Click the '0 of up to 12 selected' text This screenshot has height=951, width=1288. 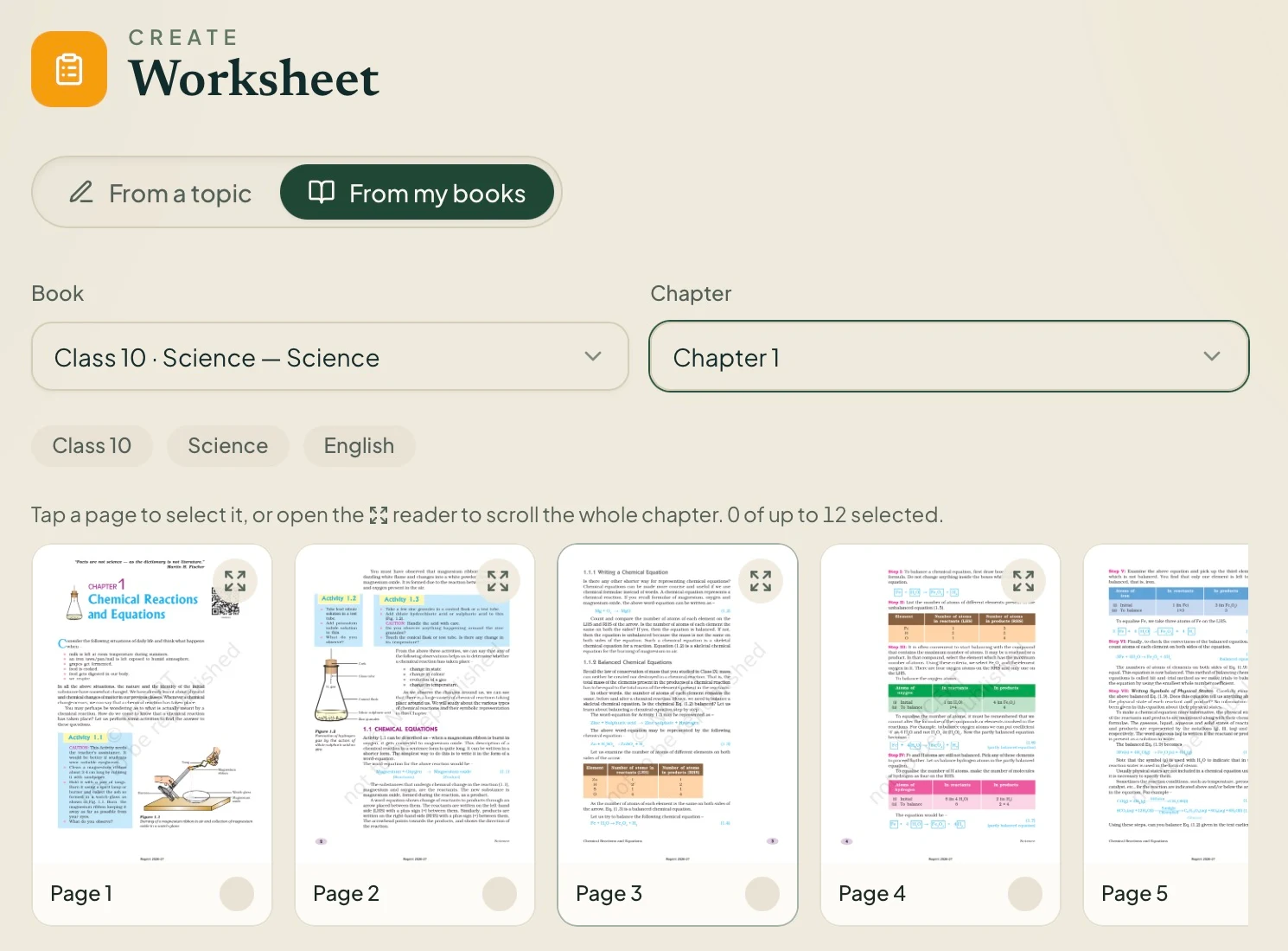click(x=835, y=515)
